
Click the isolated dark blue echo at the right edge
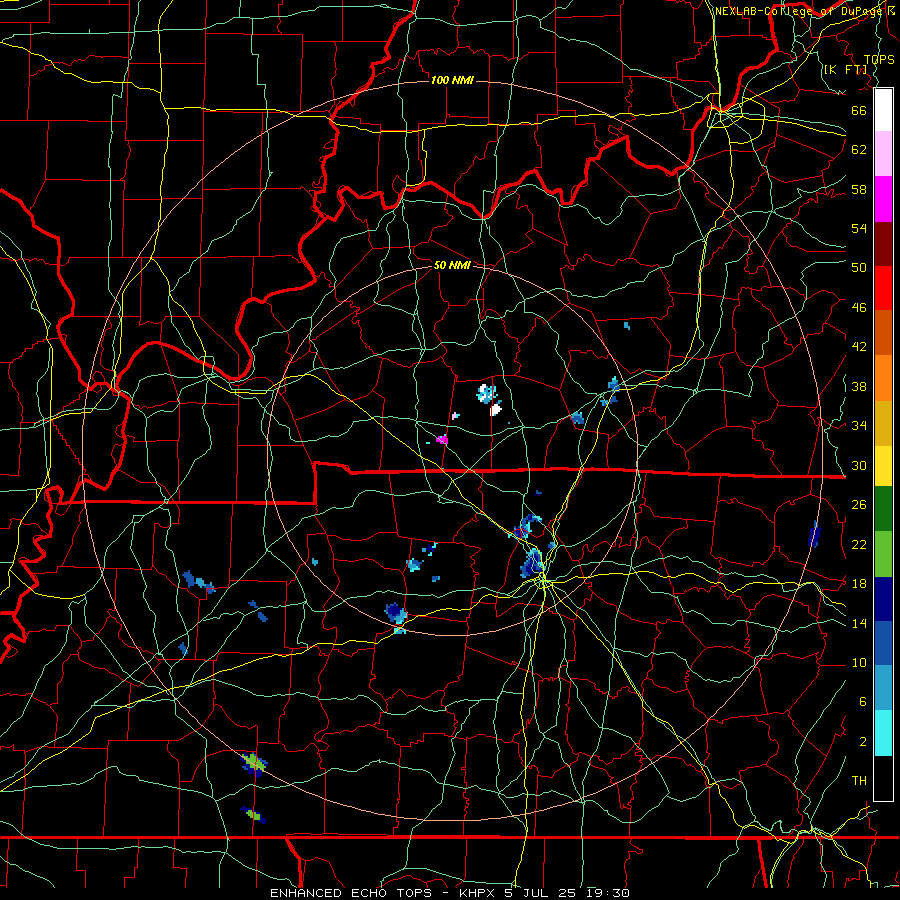pyautogui.click(x=814, y=534)
